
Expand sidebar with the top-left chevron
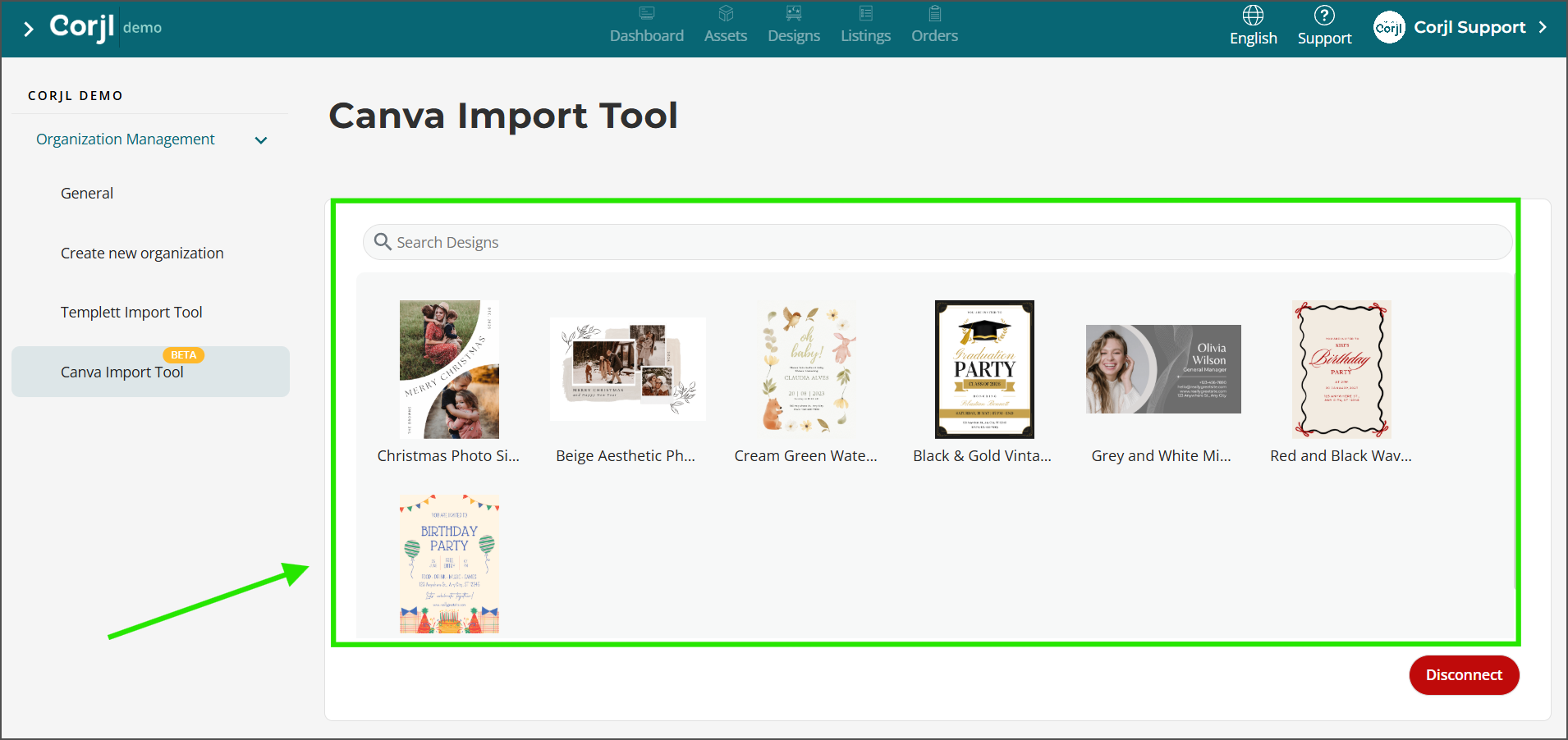point(29,30)
